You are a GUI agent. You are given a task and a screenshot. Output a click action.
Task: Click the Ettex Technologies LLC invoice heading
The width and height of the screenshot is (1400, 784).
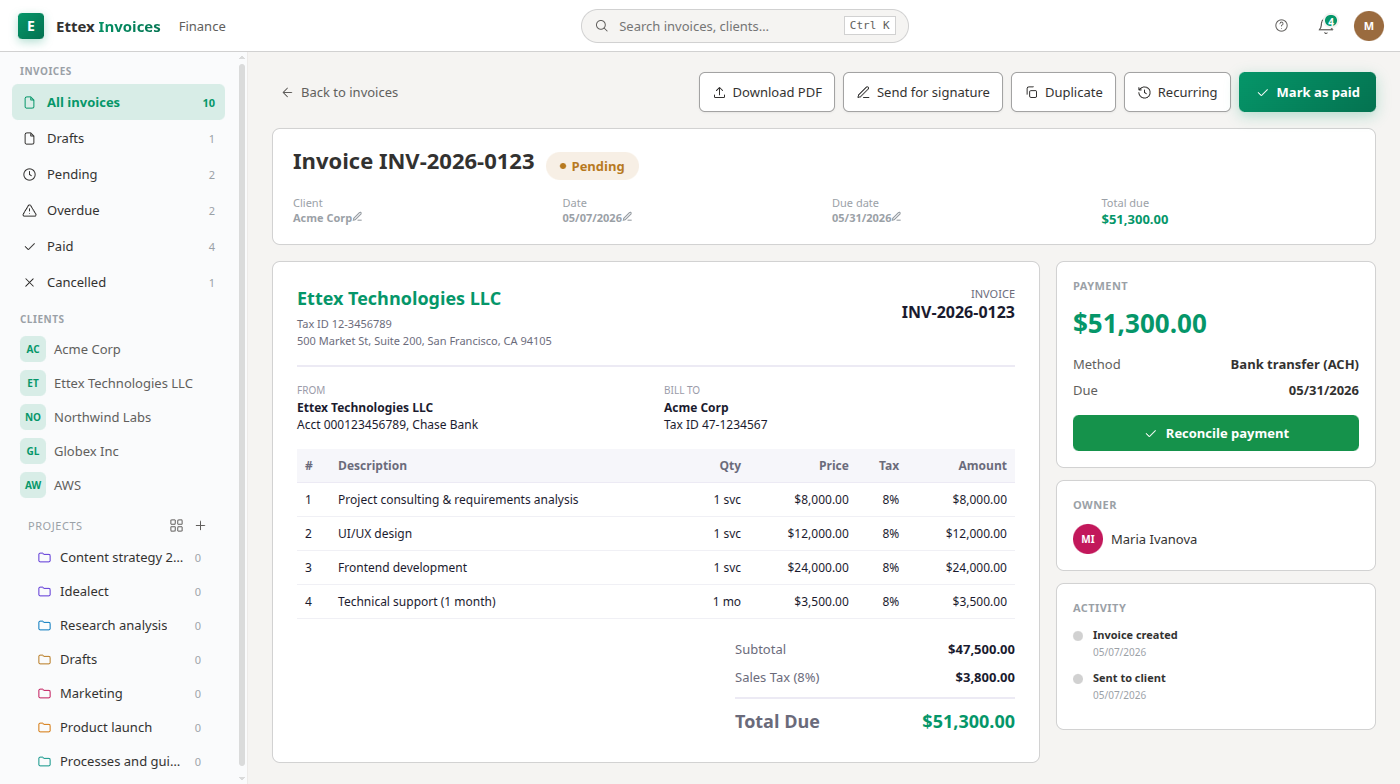(x=399, y=298)
